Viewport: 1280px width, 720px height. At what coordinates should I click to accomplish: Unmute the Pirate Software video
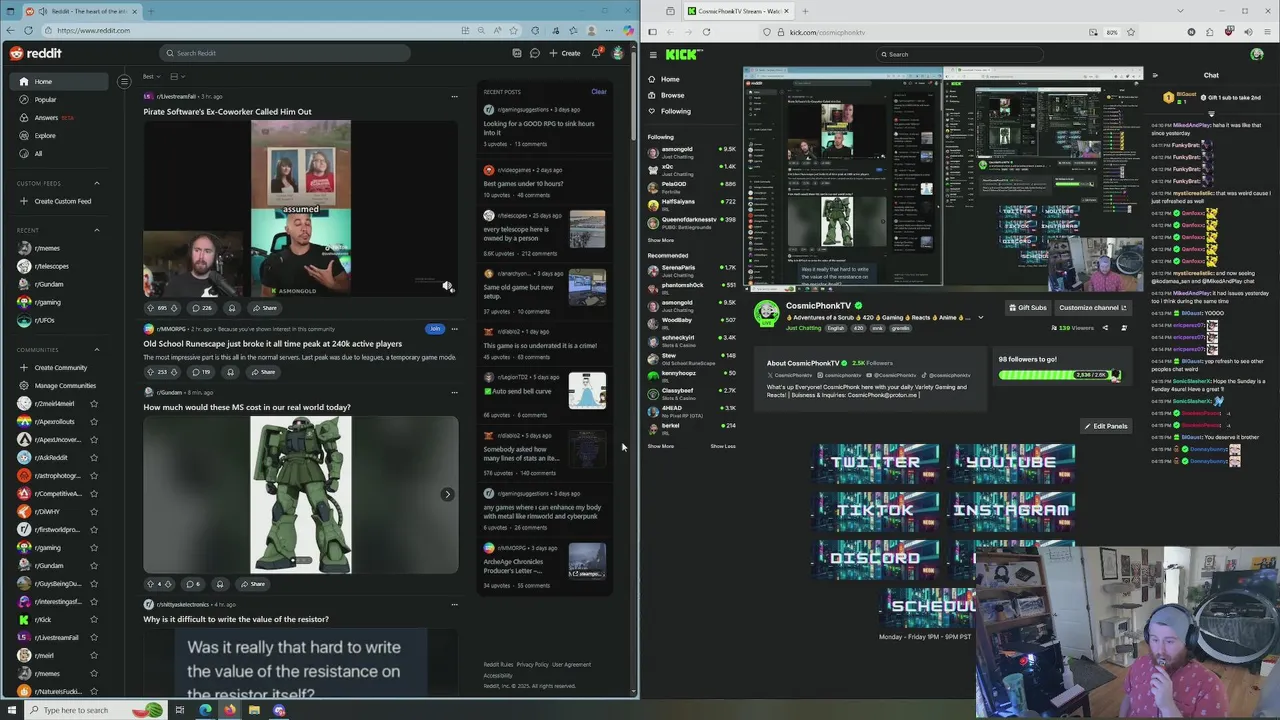pyautogui.click(x=447, y=287)
